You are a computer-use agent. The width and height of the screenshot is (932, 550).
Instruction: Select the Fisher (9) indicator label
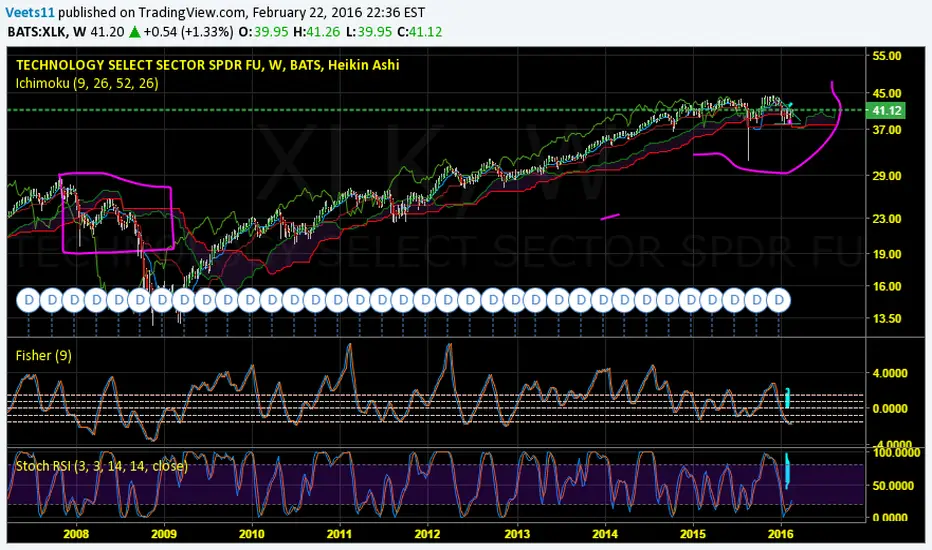[43, 356]
